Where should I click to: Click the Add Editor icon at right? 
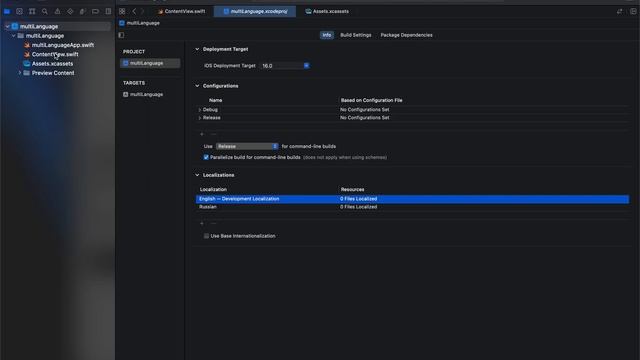click(633, 11)
